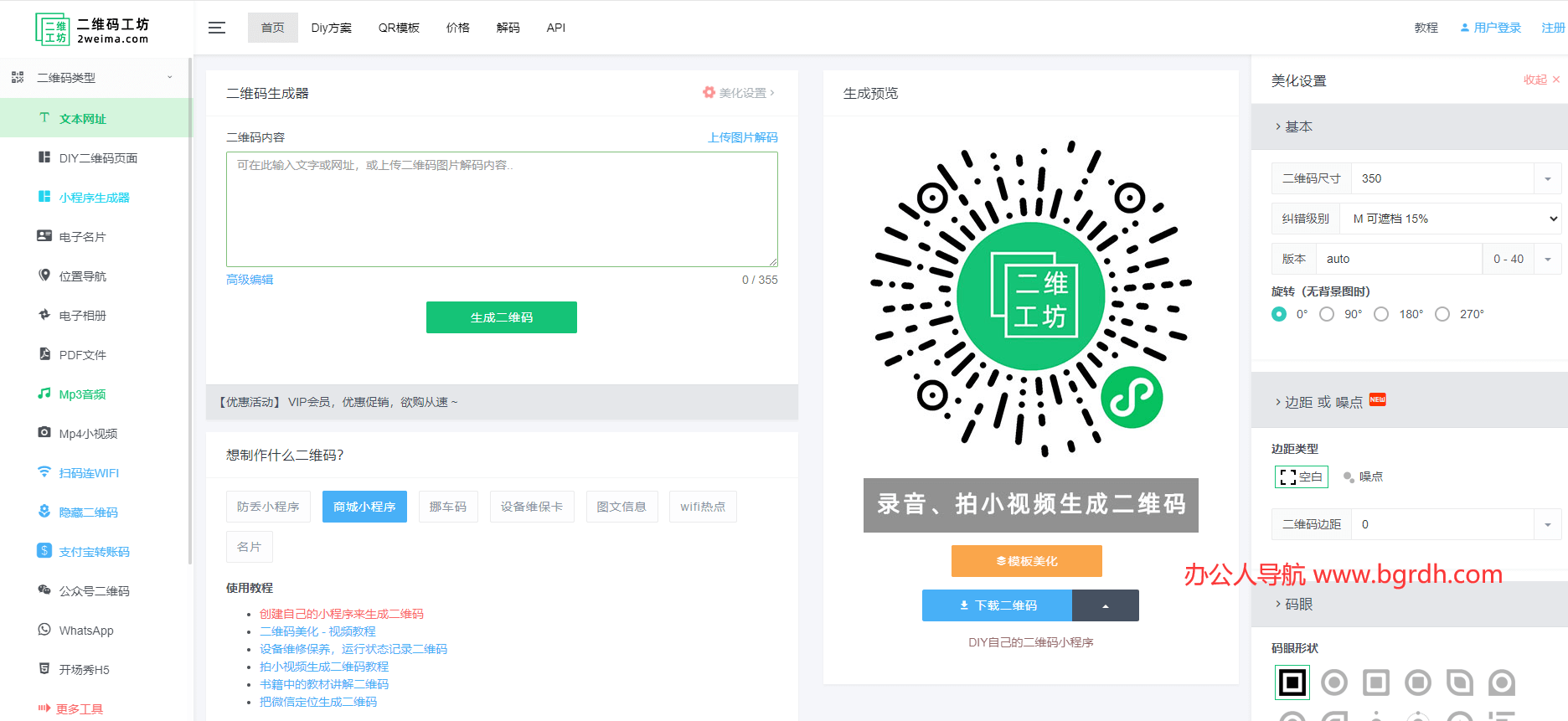Open the 扫码连WIFI wifi icon
Viewport: 1568px width, 721px height.
(x=44, y=472)
